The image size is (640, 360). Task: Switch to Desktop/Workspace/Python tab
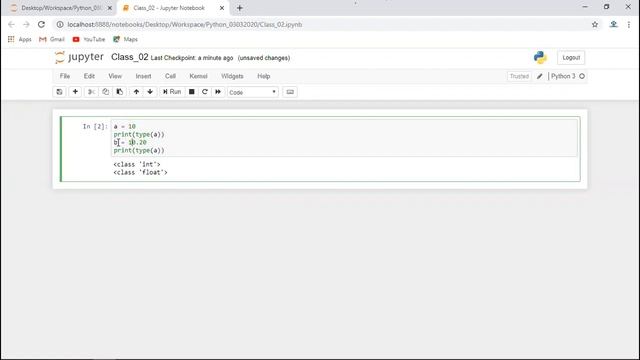pyautogui.click(x=57, y=8)
